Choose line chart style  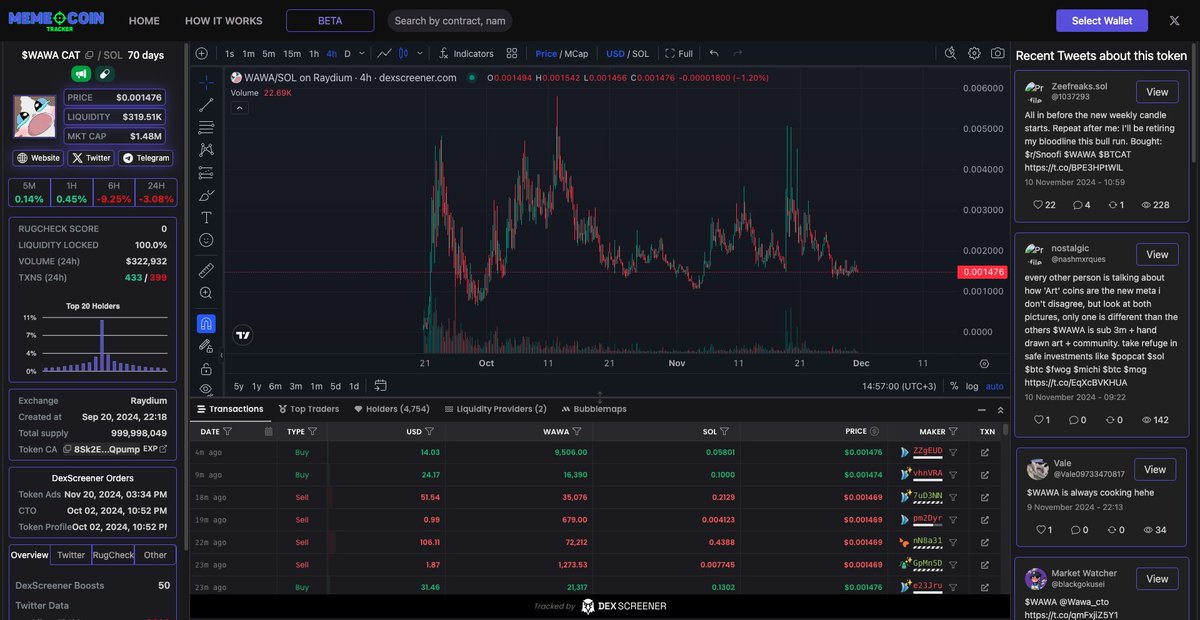pos(385,53)
